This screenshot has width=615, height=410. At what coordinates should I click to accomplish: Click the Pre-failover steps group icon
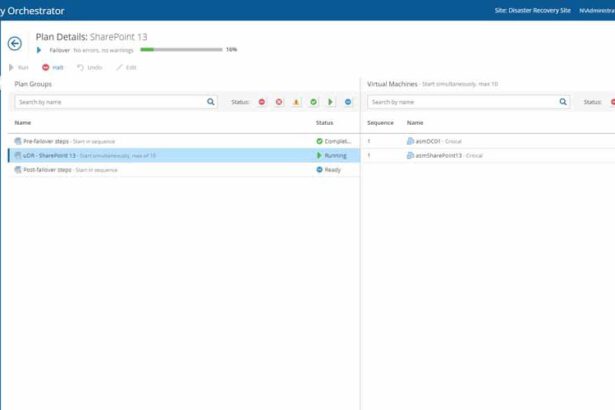[18, 141]
